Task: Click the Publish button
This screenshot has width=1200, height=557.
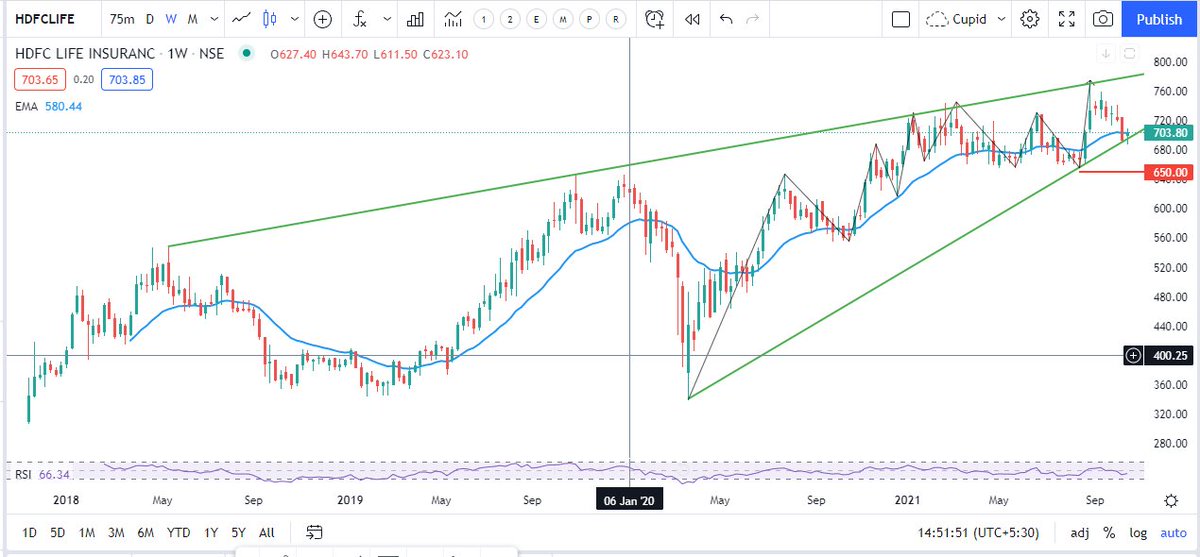Action: pyautogui.click(x=1159, y=19)
